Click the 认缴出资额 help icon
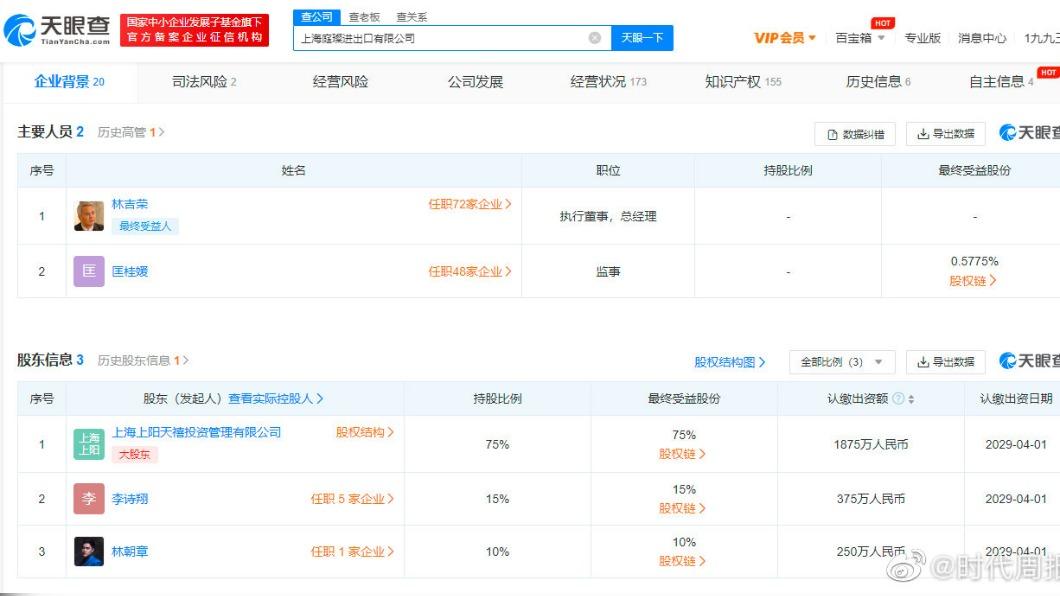The image size is (1060, 596). 898,399
